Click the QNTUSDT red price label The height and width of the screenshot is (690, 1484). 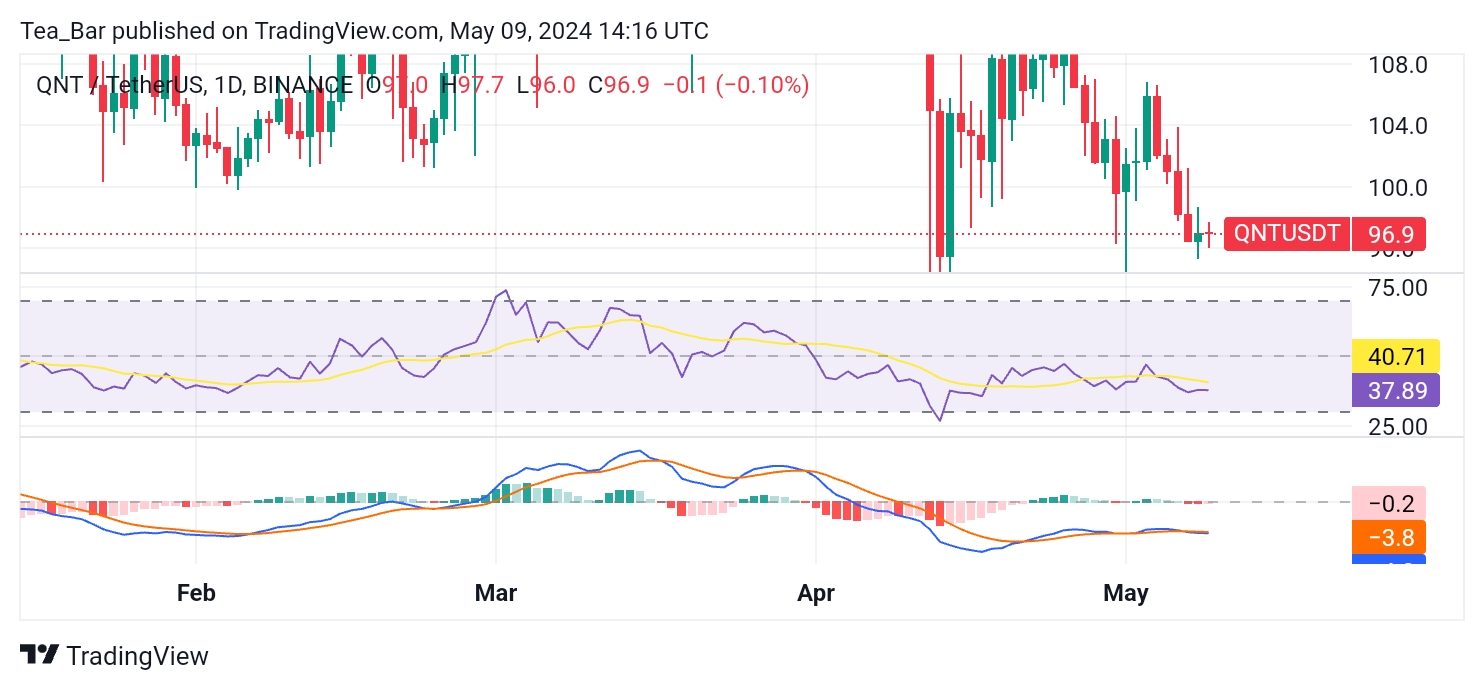tap(1287, 234)
